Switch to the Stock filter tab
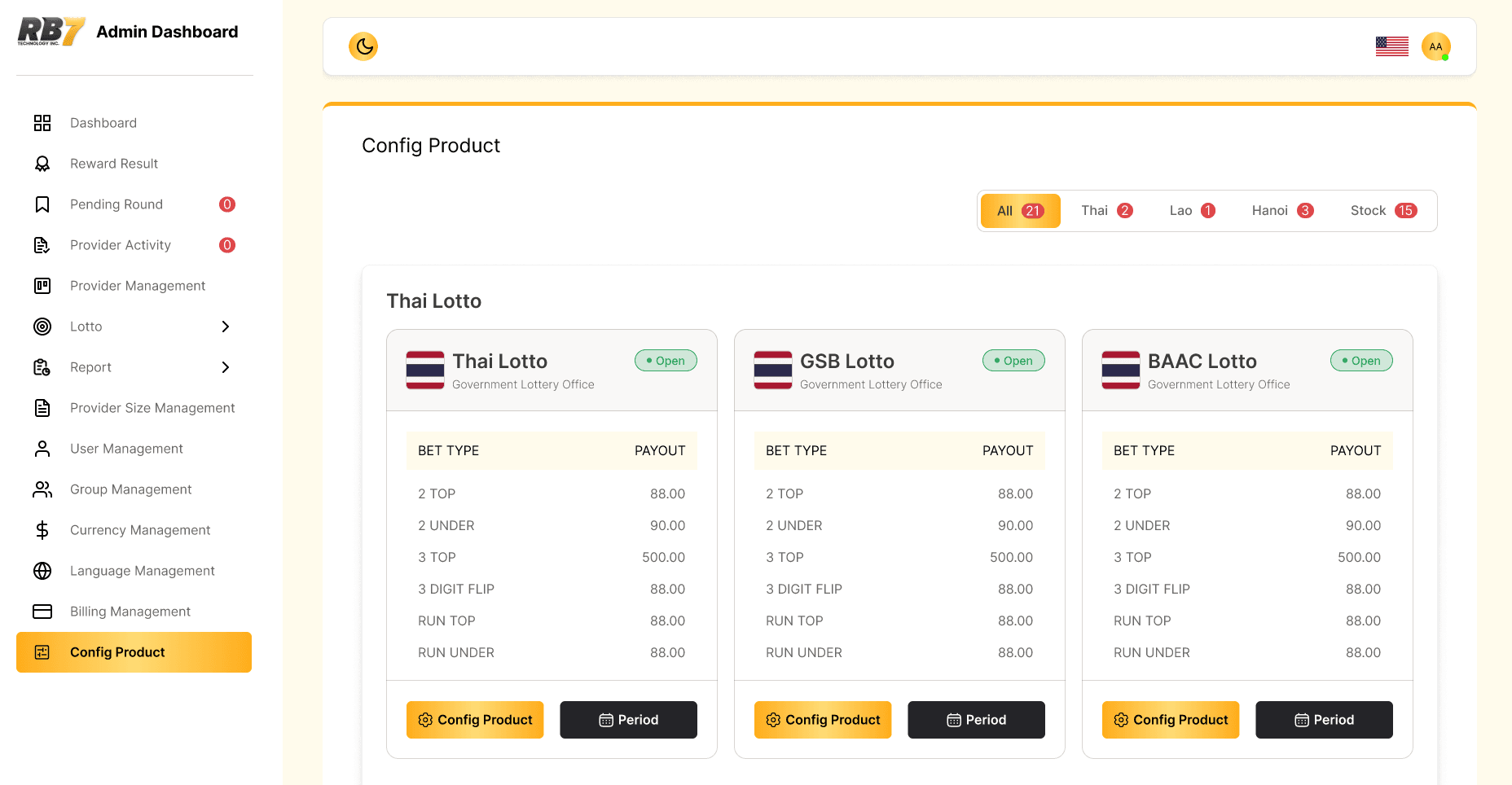The height and width of the screenshot is (785, 1512). click(x=1383, y=211)
